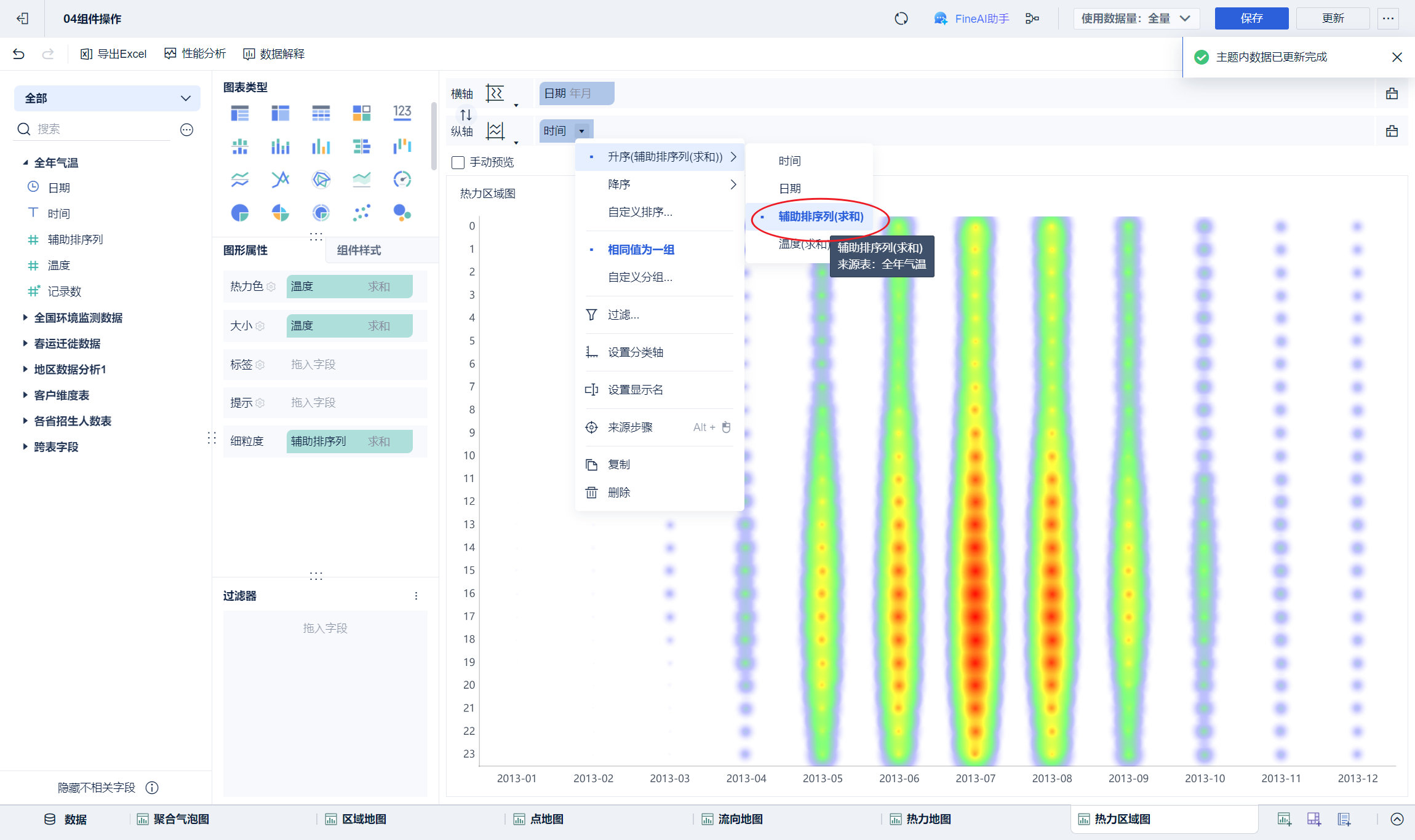Click the blue 保存 button

(x=1251, y=18)
